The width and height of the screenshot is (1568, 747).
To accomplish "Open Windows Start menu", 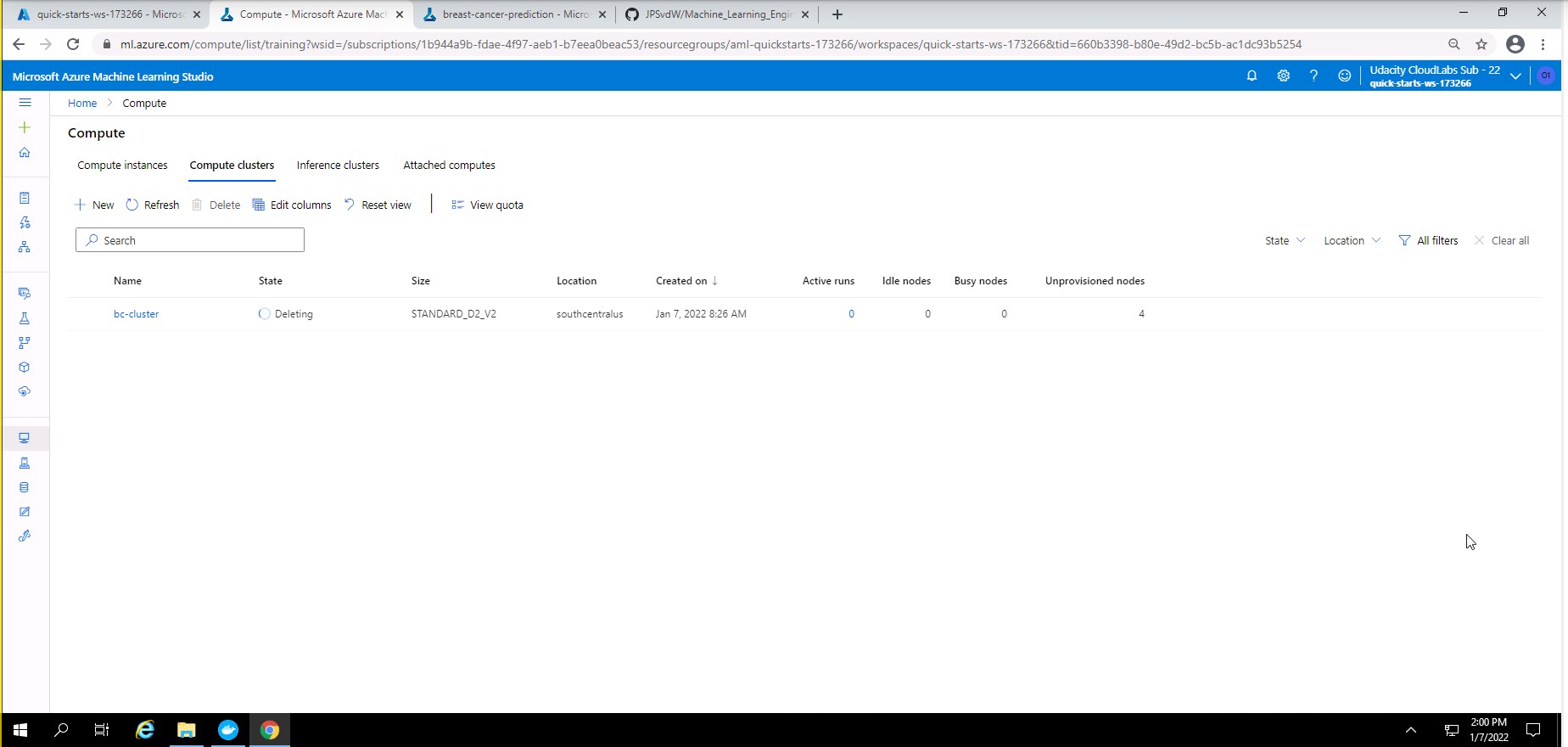I will (20, 730).
